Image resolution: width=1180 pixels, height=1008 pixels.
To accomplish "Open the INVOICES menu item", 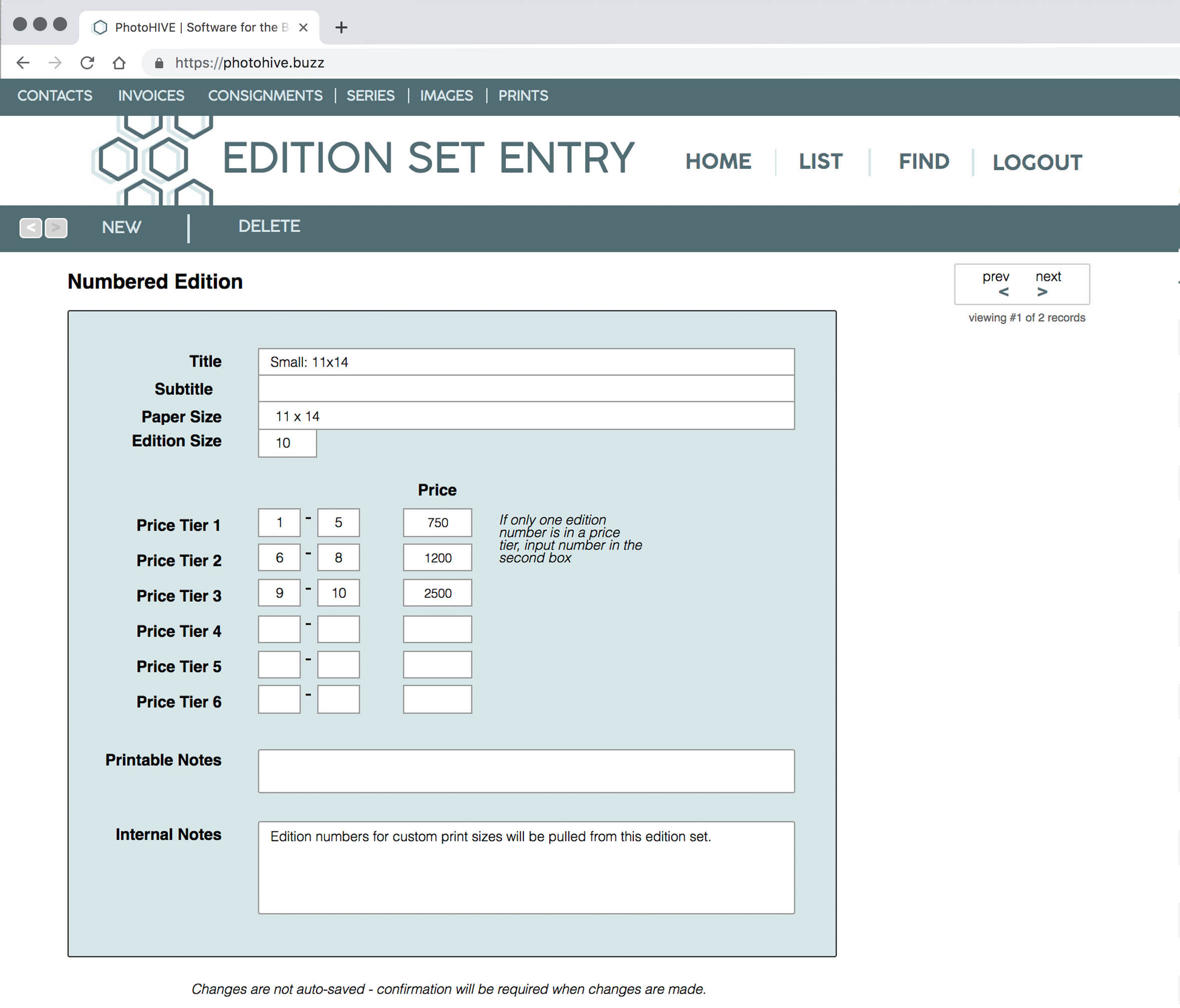I will point(151,96).
